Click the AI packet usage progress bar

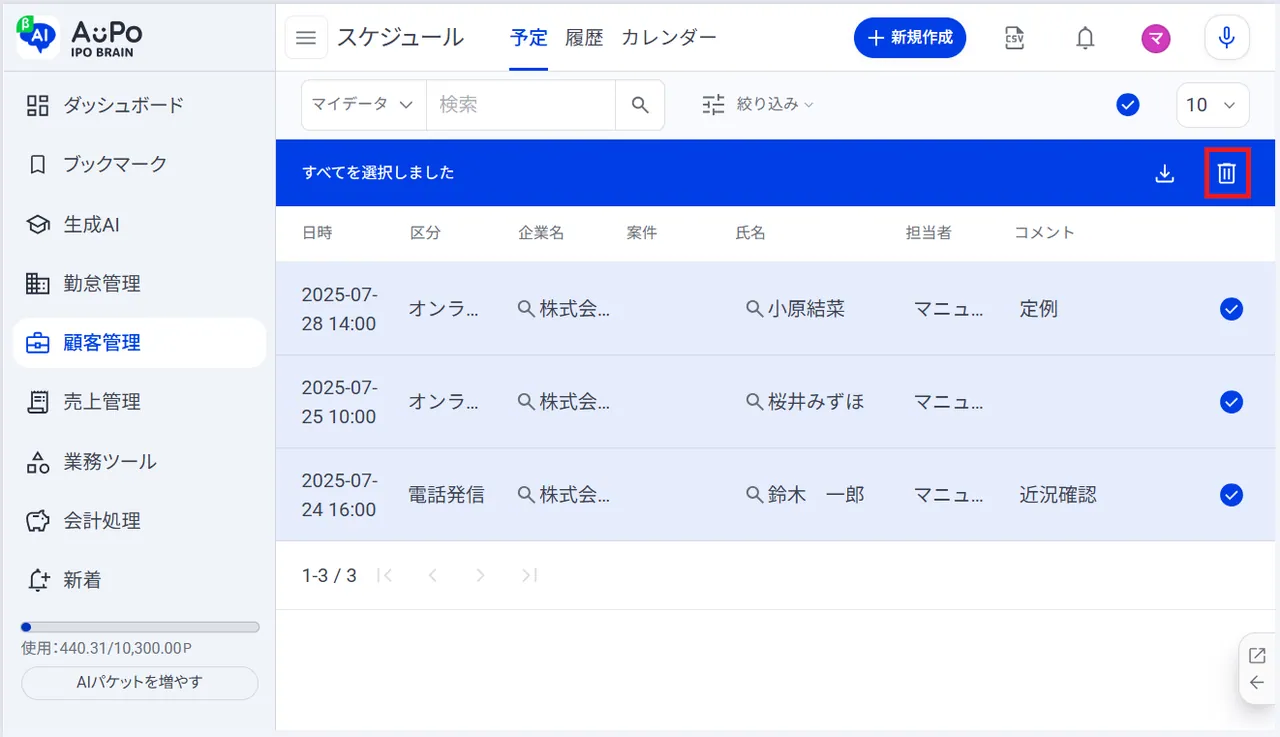point(140,627)
